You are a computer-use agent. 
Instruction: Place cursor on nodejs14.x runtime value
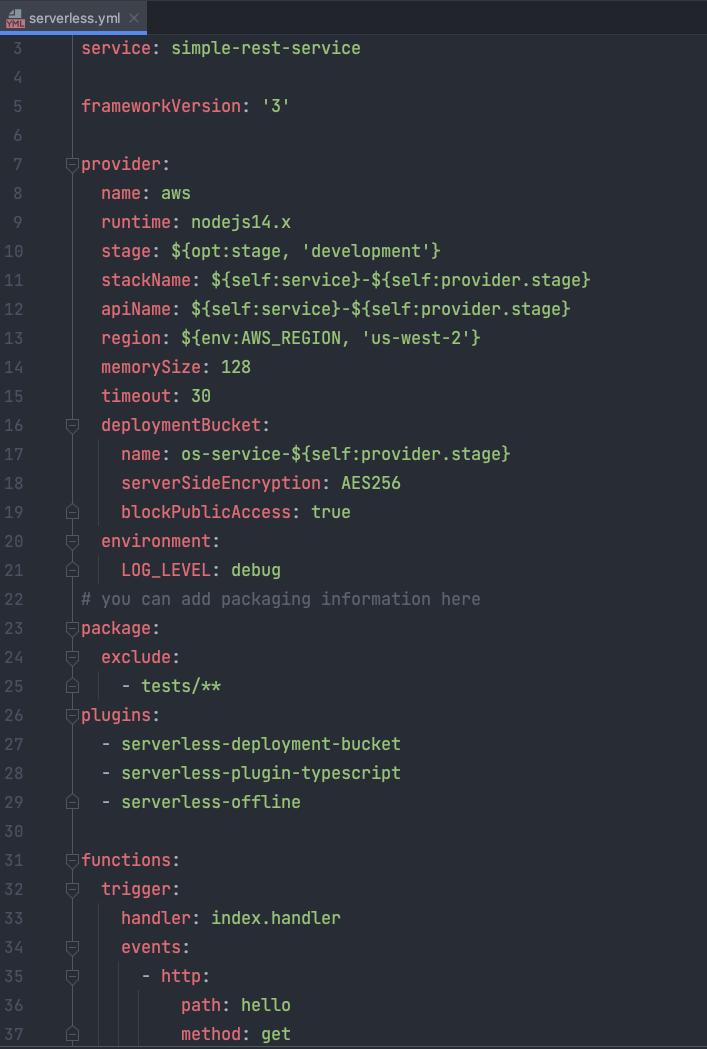pos(241,222)
